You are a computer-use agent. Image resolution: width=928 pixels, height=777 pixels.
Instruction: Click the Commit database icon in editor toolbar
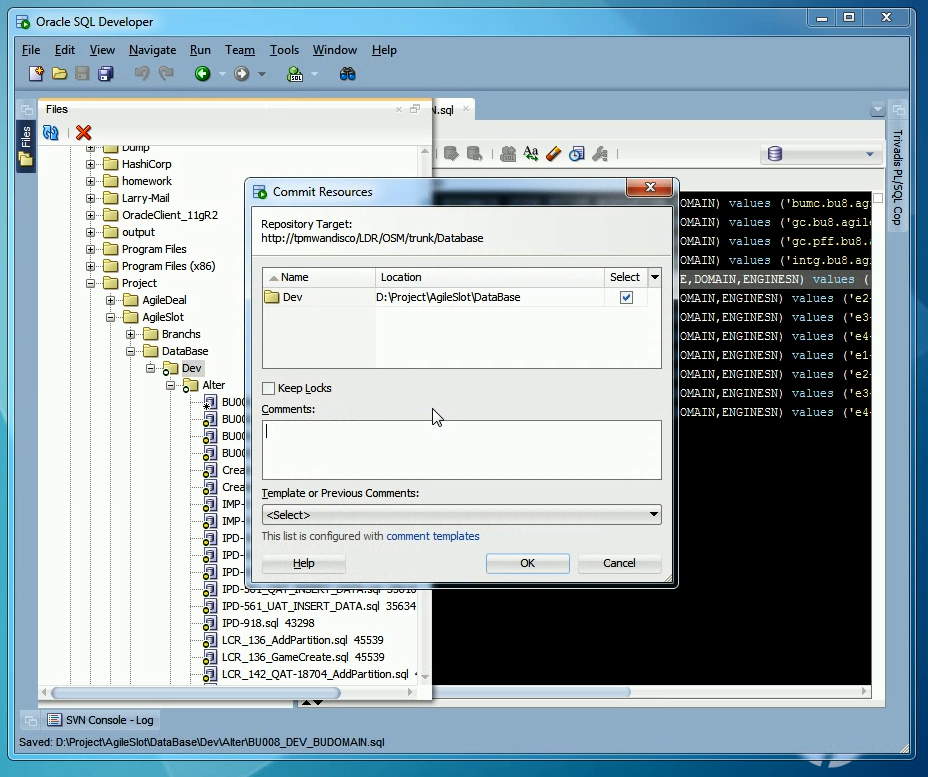click(451, 154)
